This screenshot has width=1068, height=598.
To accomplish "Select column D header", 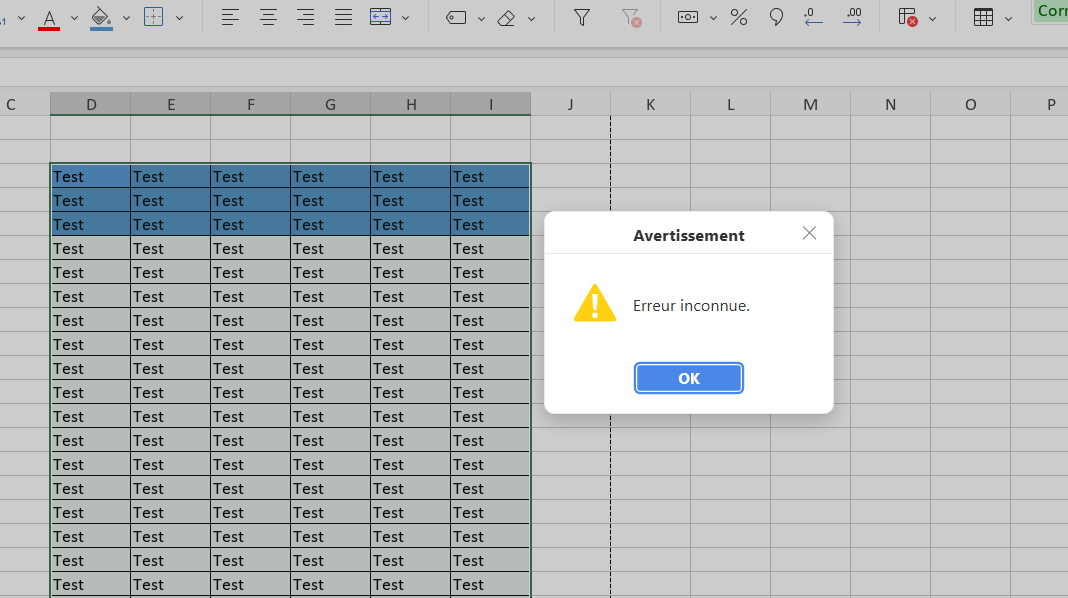I will click(91, 104).
